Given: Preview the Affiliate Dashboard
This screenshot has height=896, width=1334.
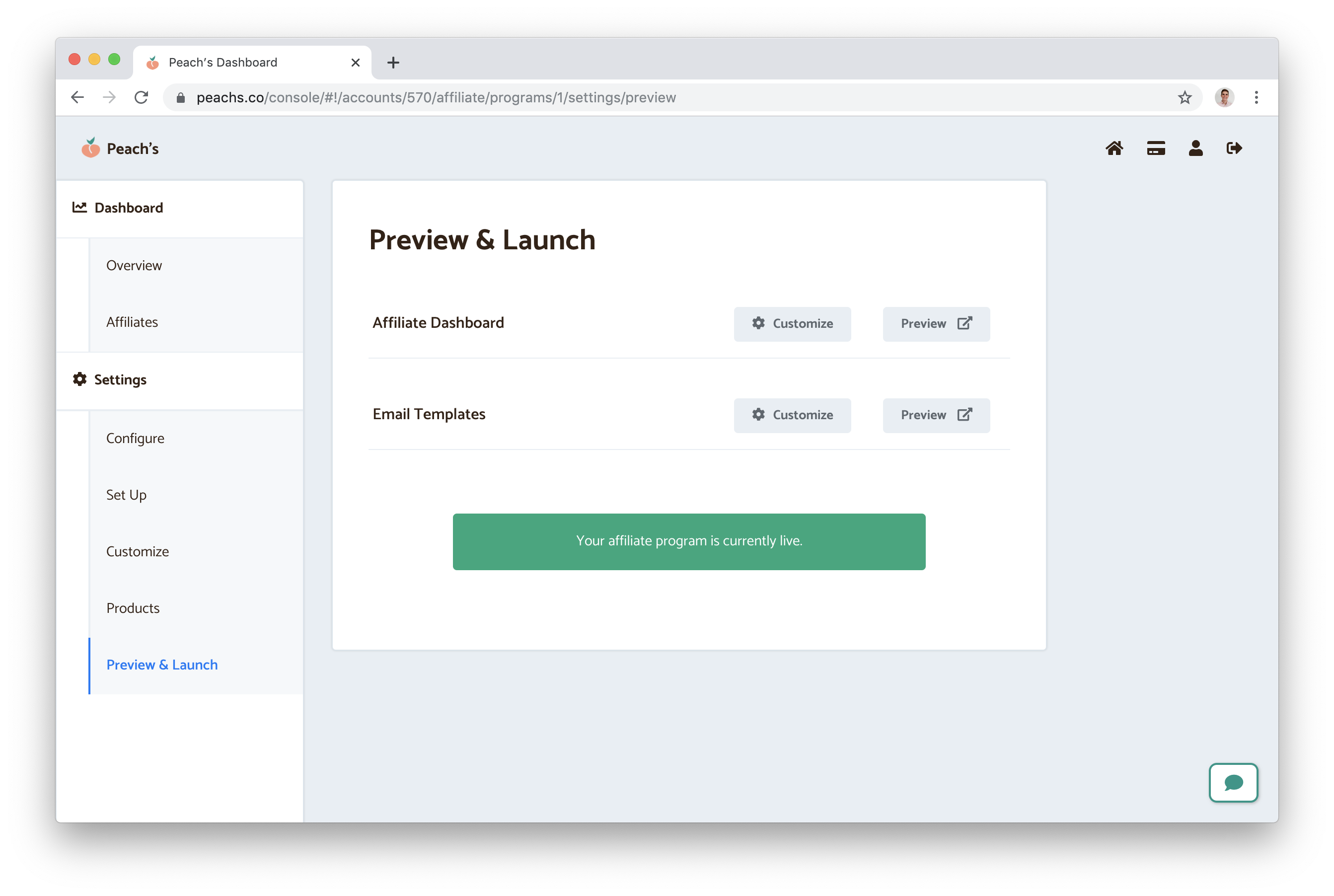Looking at the screenshot, I should click(x=935, y=324).
